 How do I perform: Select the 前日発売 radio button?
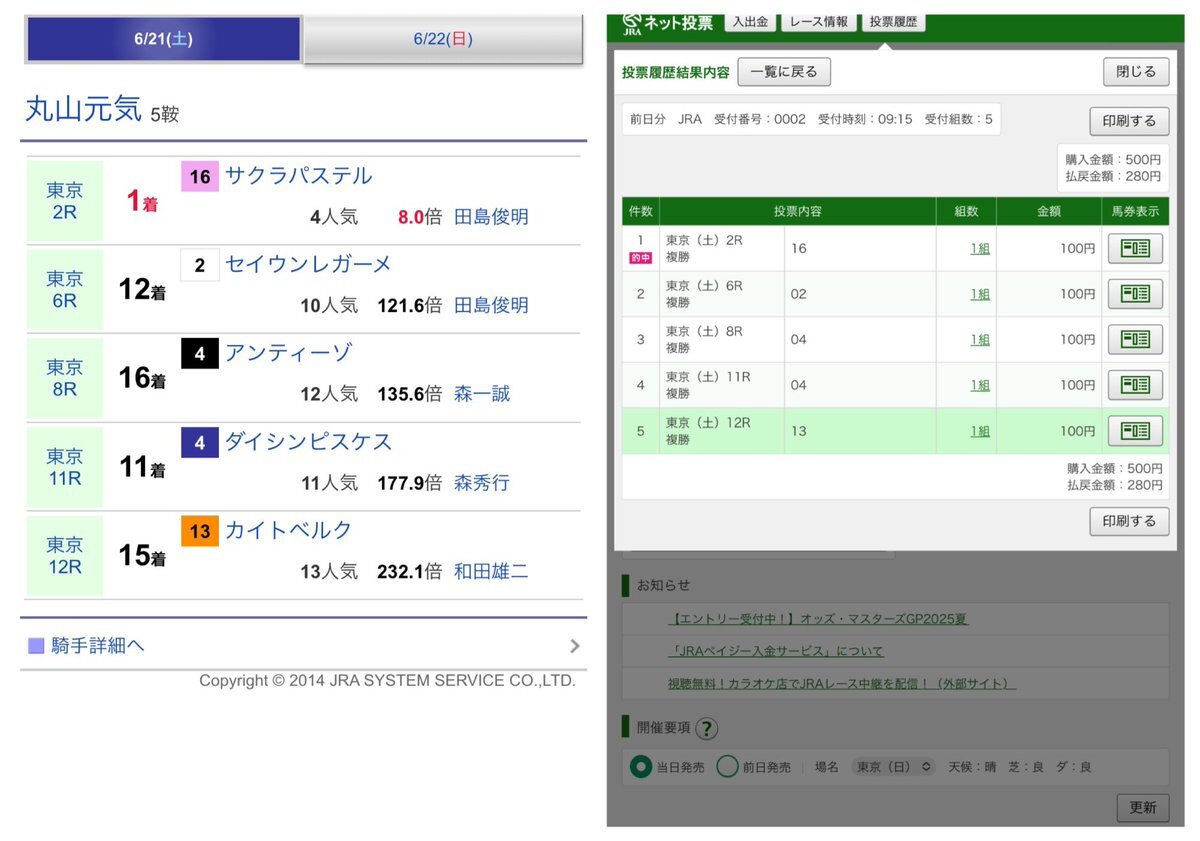727,767
